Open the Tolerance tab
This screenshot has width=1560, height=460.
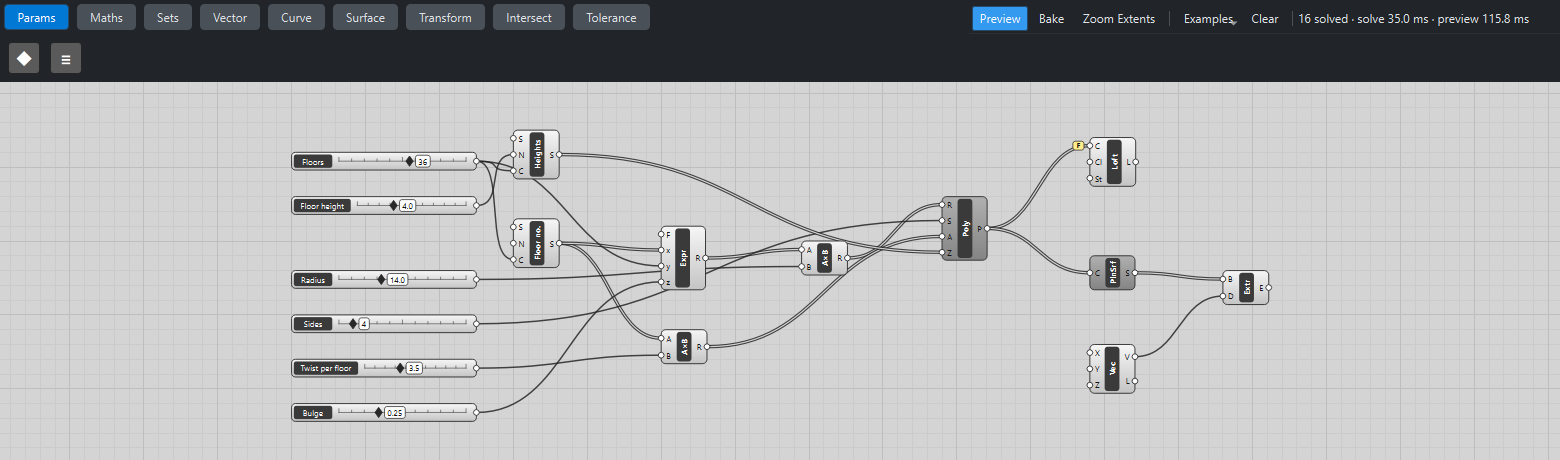(x=611, y=17)
